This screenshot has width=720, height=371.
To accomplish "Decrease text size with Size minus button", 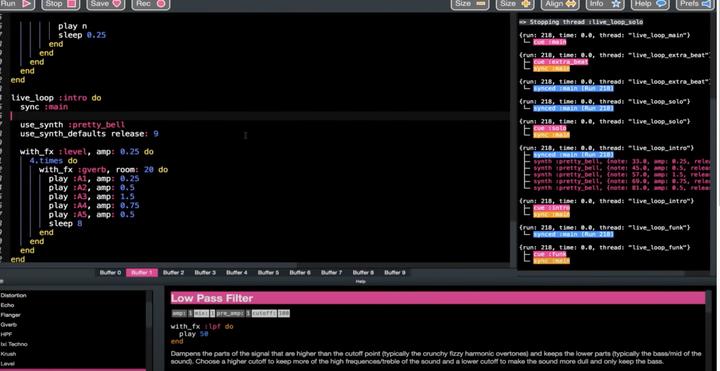I will [470, 4].
